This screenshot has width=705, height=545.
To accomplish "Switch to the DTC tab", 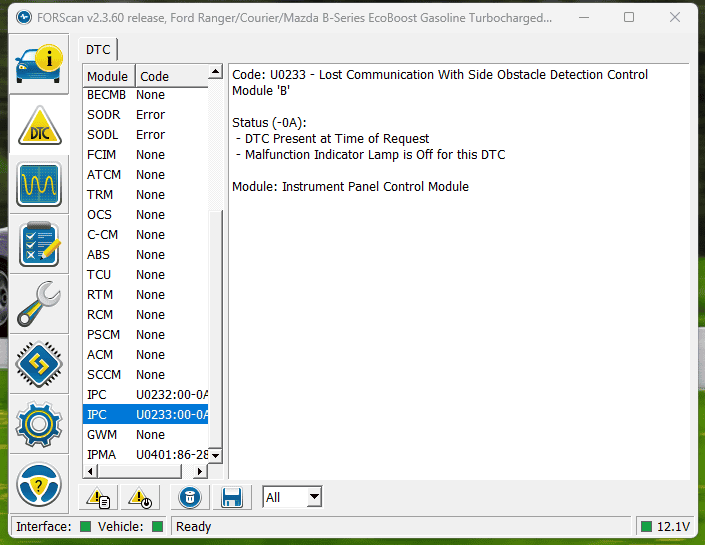I will (x=98, y=49).
